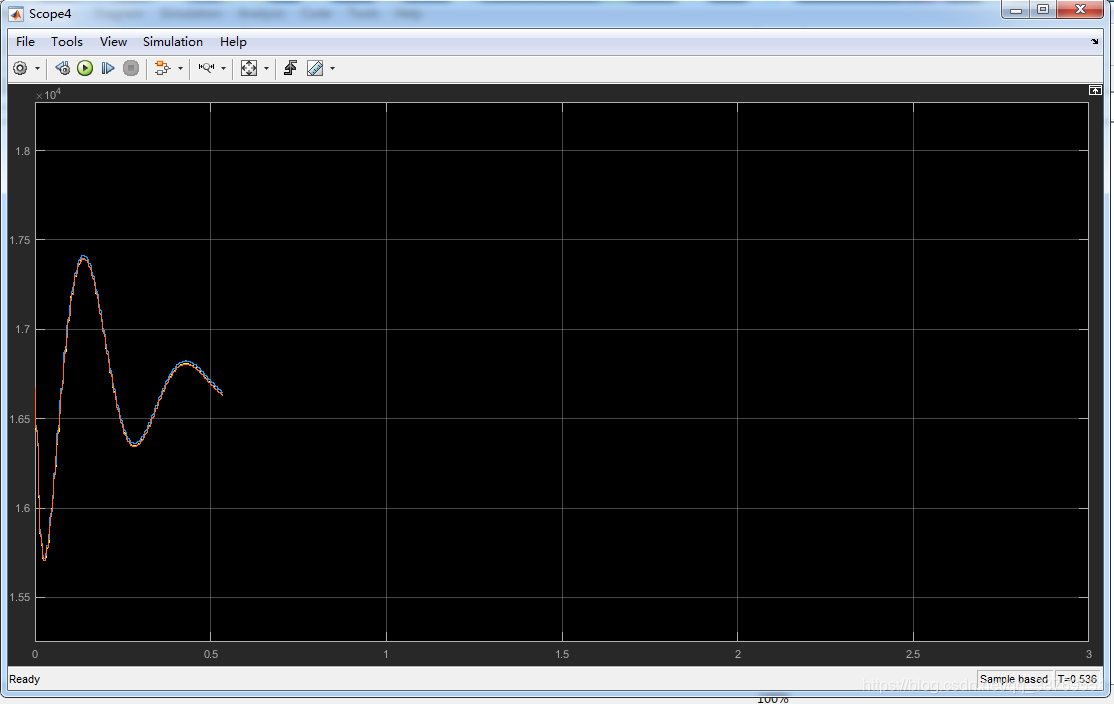Open the Simulation menu
Image resolution: width=1114 pixels, height=704 pixels.
point(173,42)
